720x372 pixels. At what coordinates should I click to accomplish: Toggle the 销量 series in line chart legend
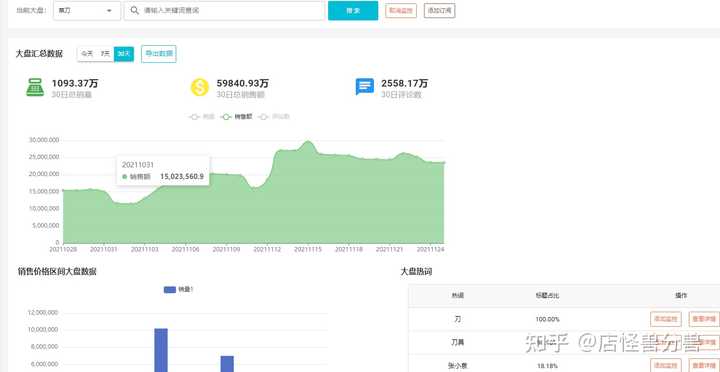202,117
